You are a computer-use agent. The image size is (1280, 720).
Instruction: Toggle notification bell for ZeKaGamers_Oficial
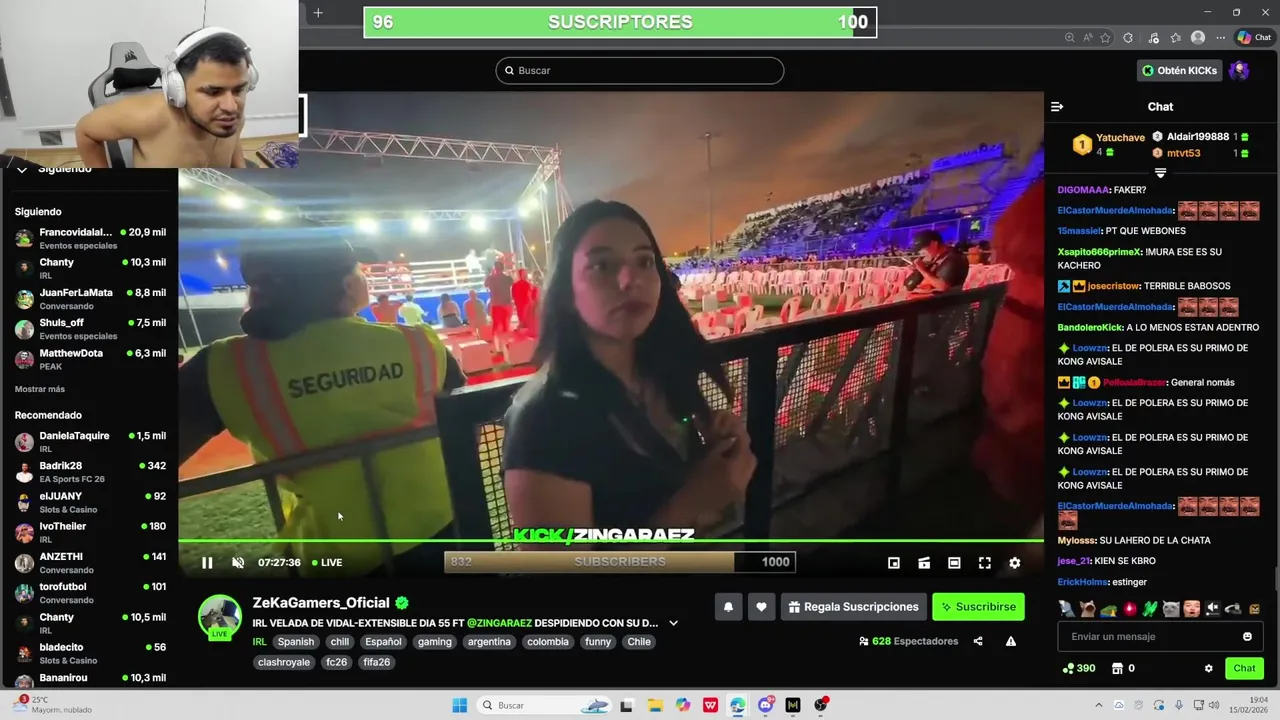point(728,607)
